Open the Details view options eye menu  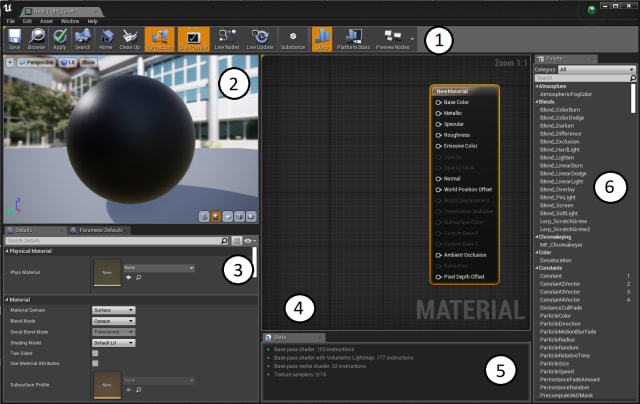[249, 241]
